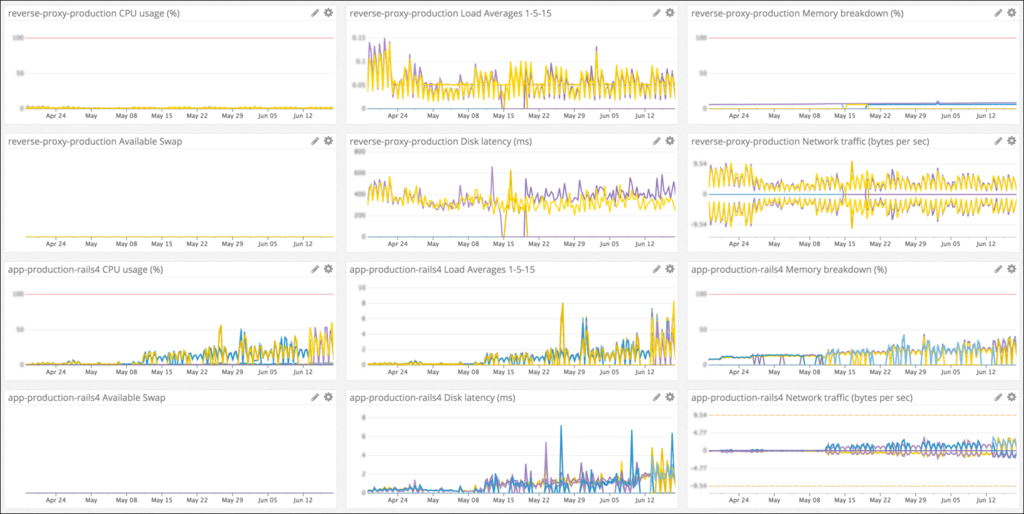Edit app-production-rails4 Network traffic graph via pencil

pos(998,396)
